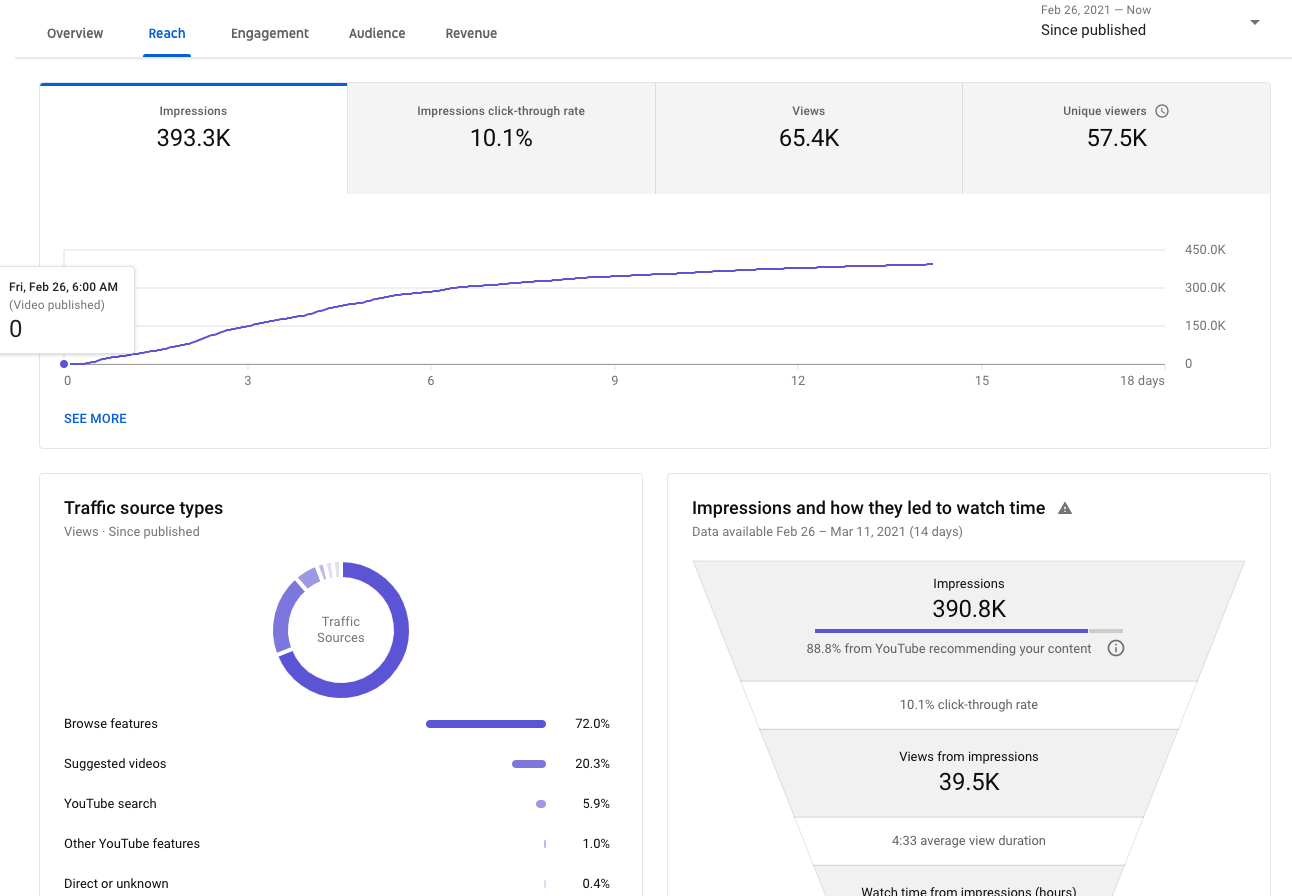Viewport: 1292px width, 896px height.
Task: Select the Revenue tab
Action: (471, 33)
